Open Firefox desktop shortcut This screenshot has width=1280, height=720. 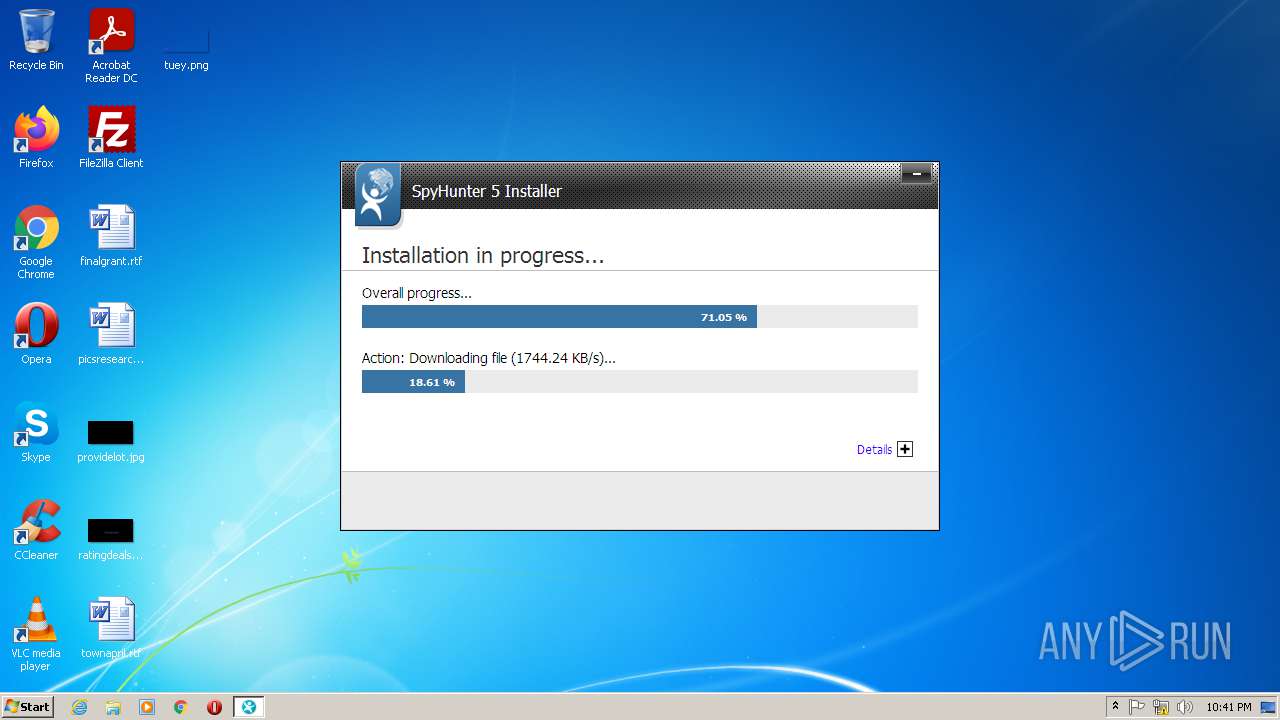coord(36,138)
